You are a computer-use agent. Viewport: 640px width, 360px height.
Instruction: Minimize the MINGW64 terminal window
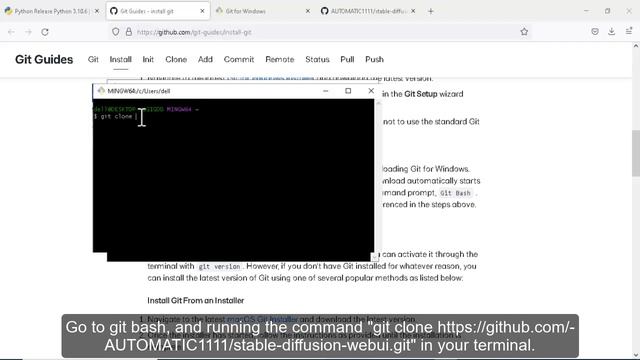coord(325,91)
